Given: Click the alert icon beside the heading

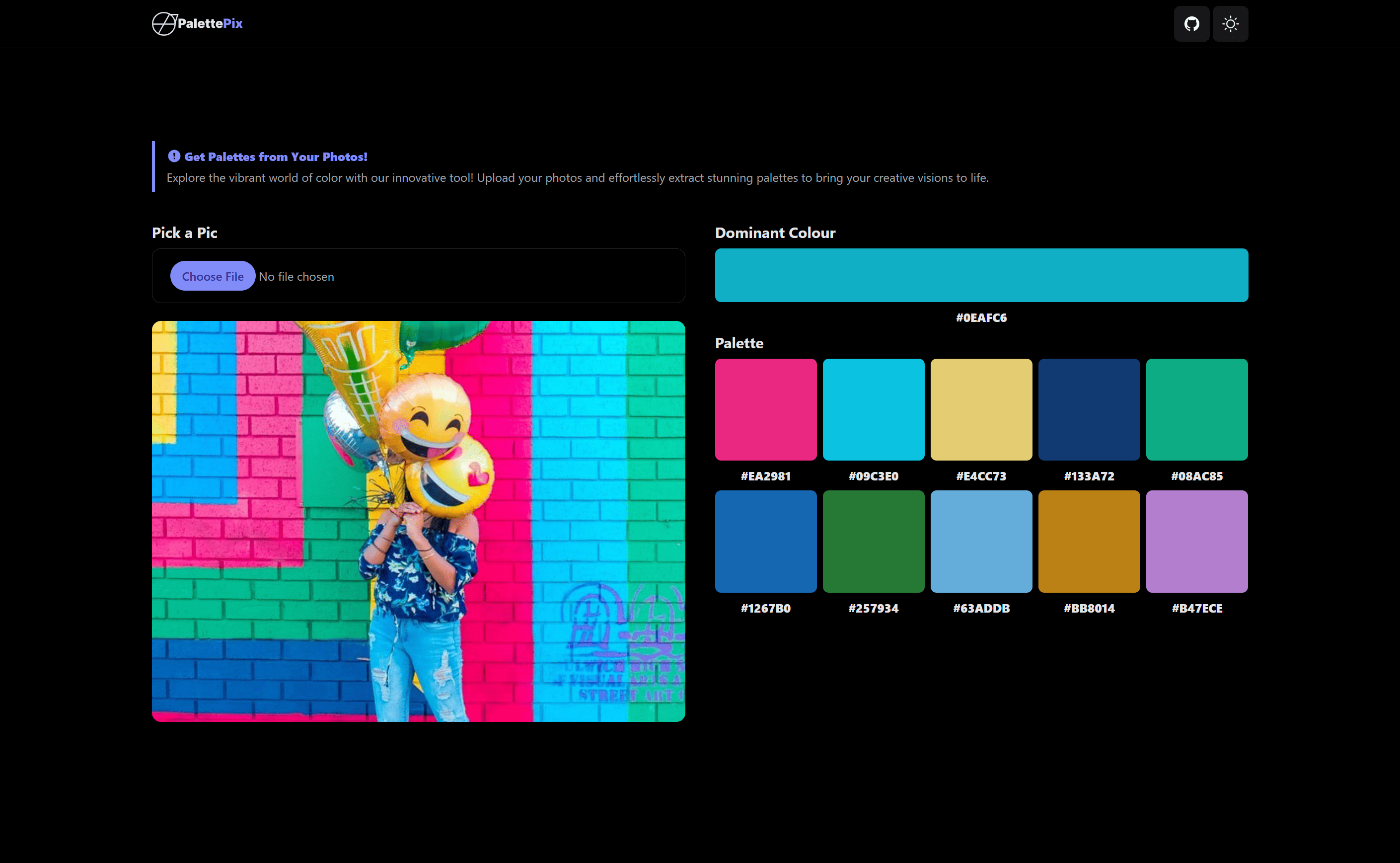Looking at the screenshot, I should point(174,156).
